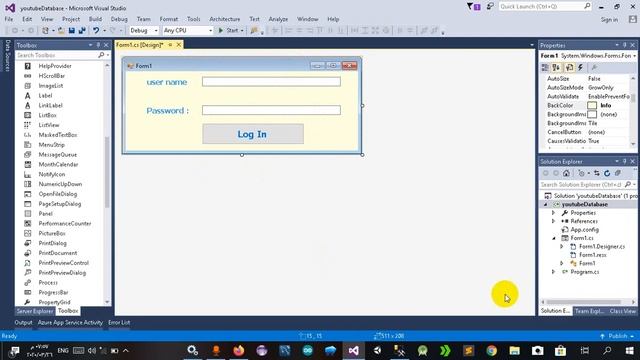Open the Analyze menu
The image size is (640, 360).
click(x=278, y=19)
